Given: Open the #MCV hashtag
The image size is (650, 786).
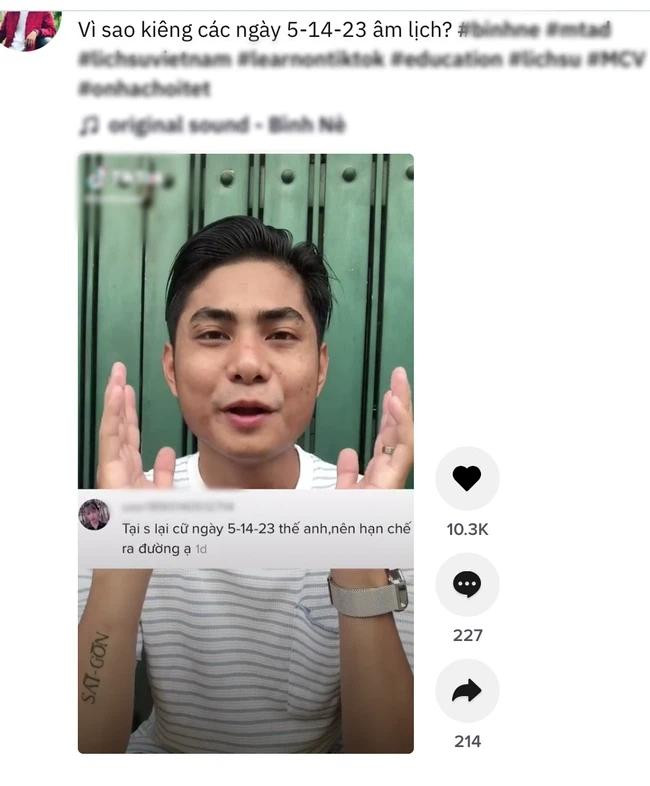Looking at the screenshot, I should click(x=615, y=59).
